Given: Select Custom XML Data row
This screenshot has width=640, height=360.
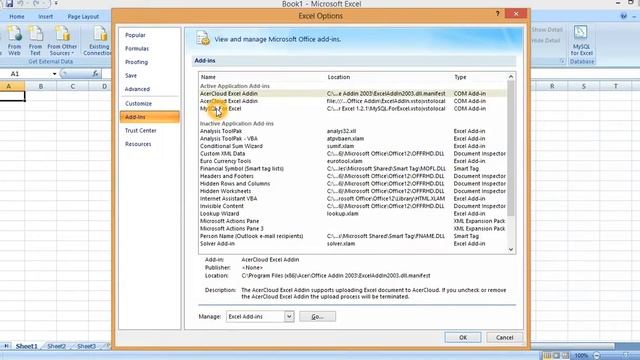Looking at the screenshot, I should pyautogui.click(x=353, y=153).
